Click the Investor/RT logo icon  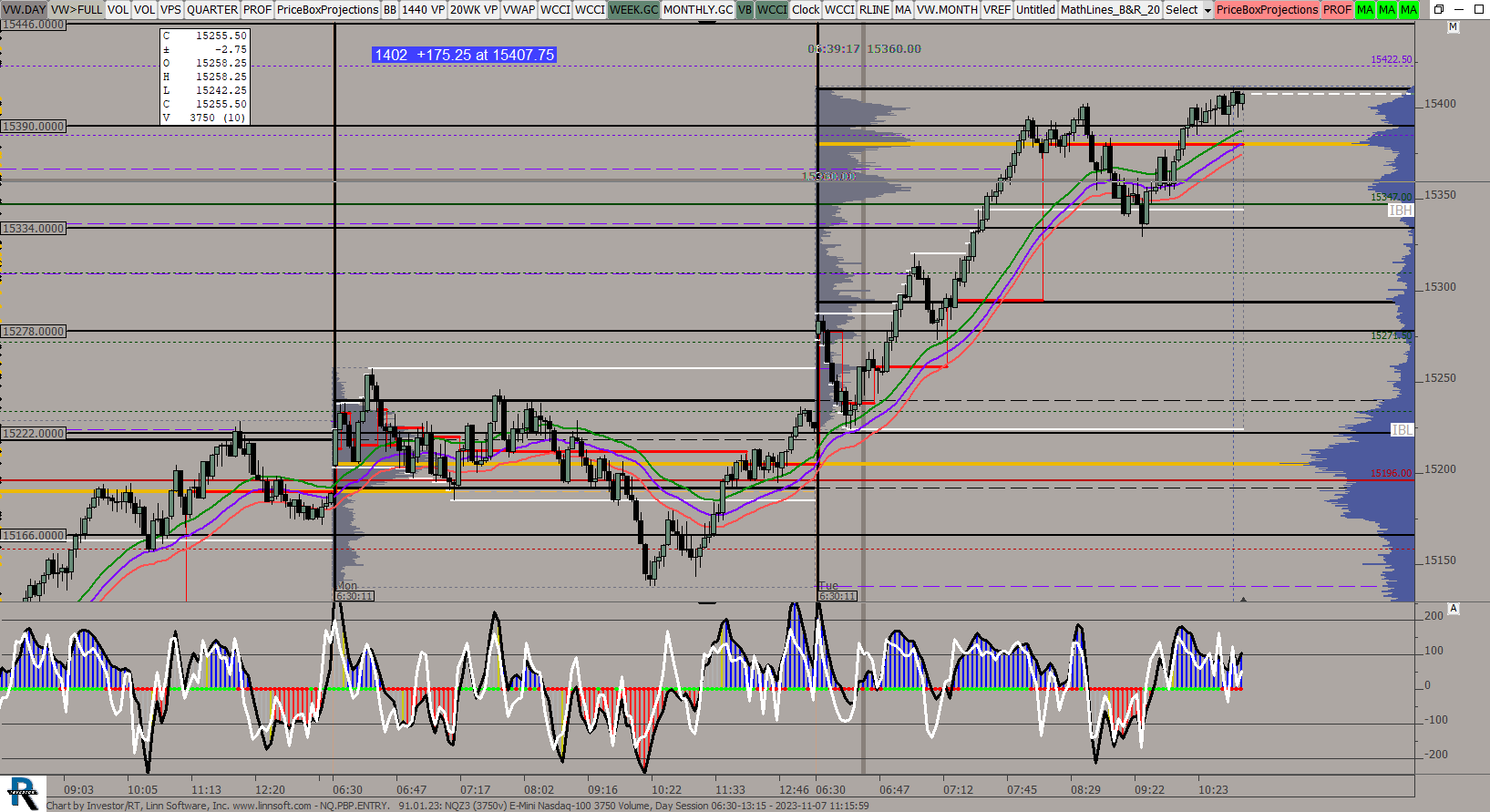(23, 792)
